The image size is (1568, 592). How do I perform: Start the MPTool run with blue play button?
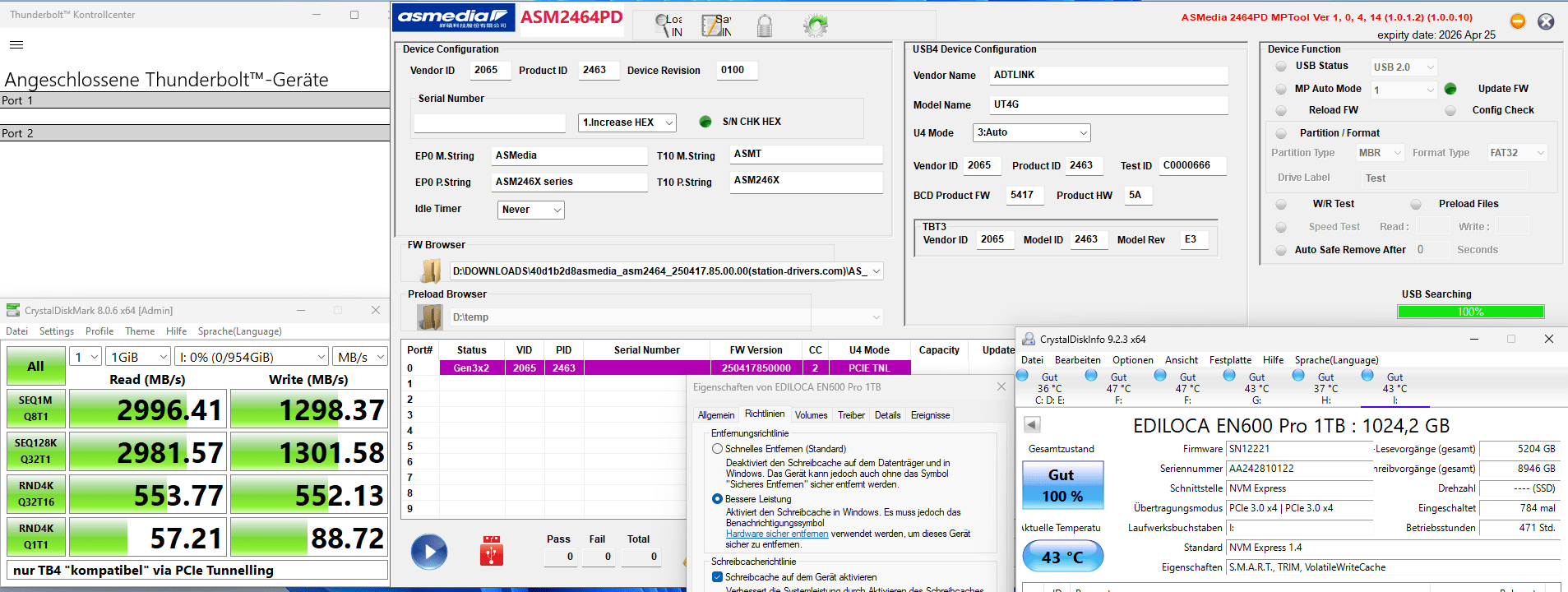tap(429, 552)
